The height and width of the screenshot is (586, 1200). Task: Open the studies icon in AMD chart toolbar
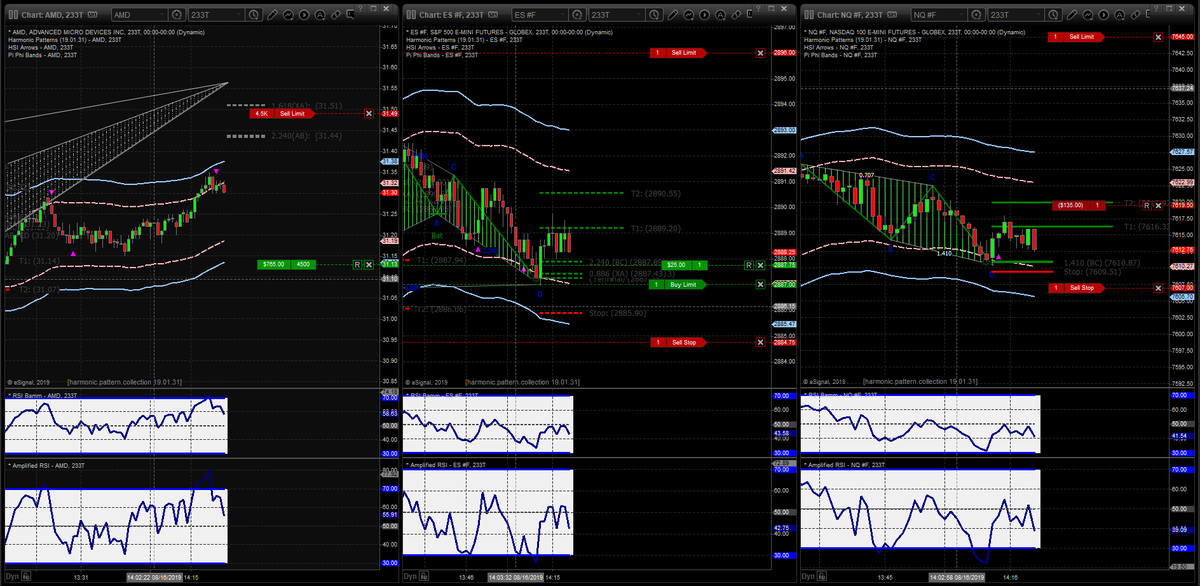click(x=288, y=15)
